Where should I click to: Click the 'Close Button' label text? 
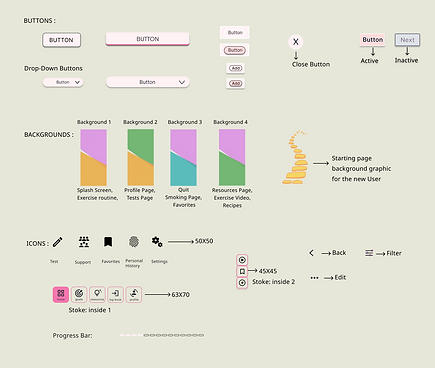[x=311, y=64]
